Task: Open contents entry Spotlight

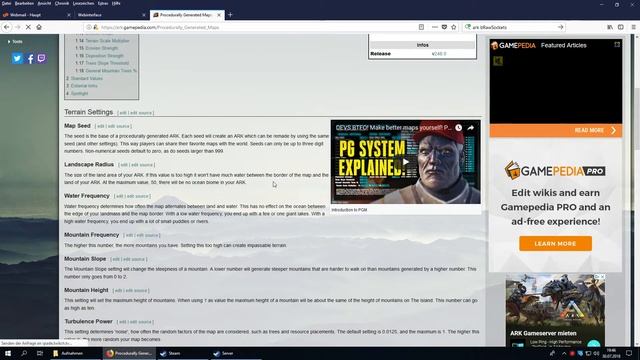Action: [x=80, y=93]
